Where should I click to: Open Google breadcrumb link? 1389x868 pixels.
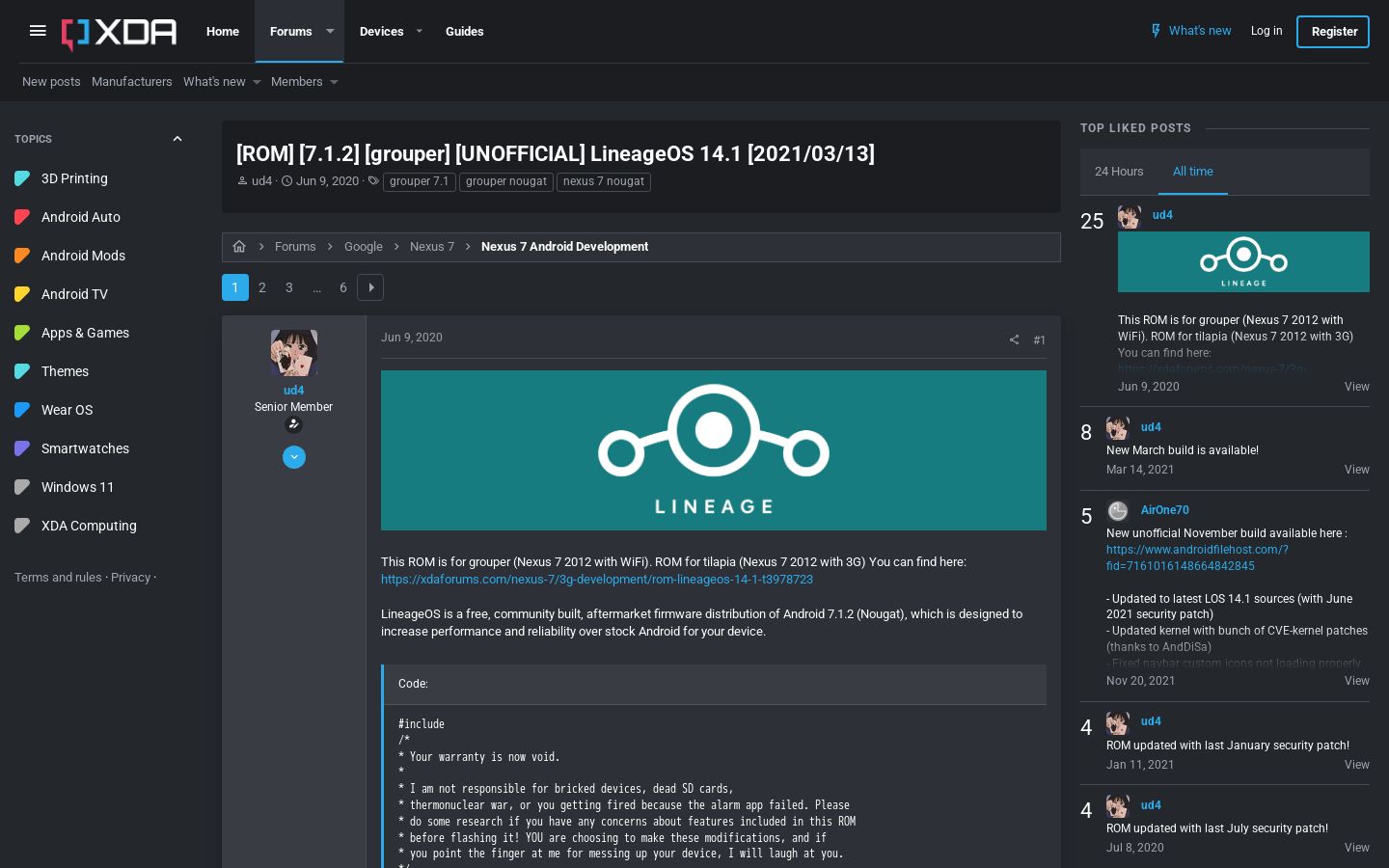364,247
